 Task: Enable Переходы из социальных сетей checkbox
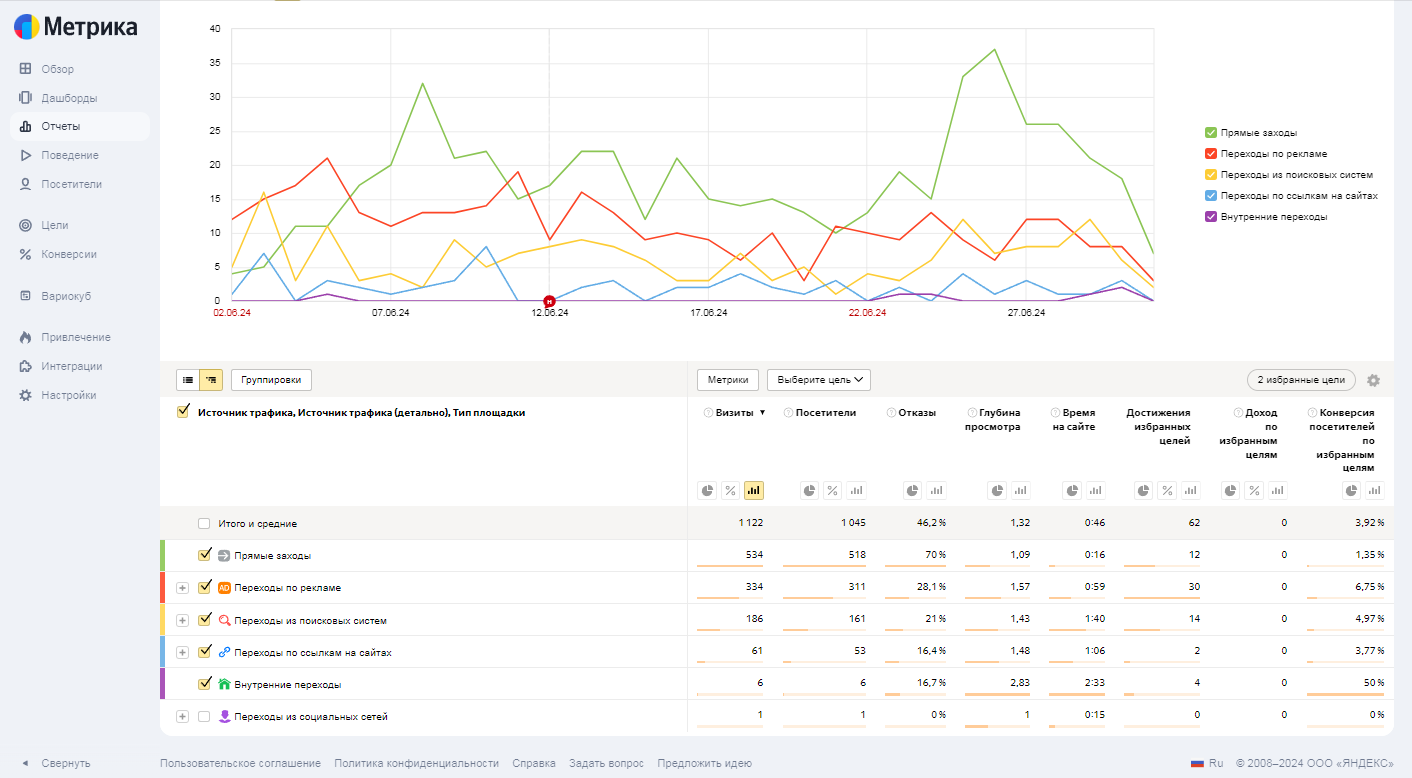[205, 716]
